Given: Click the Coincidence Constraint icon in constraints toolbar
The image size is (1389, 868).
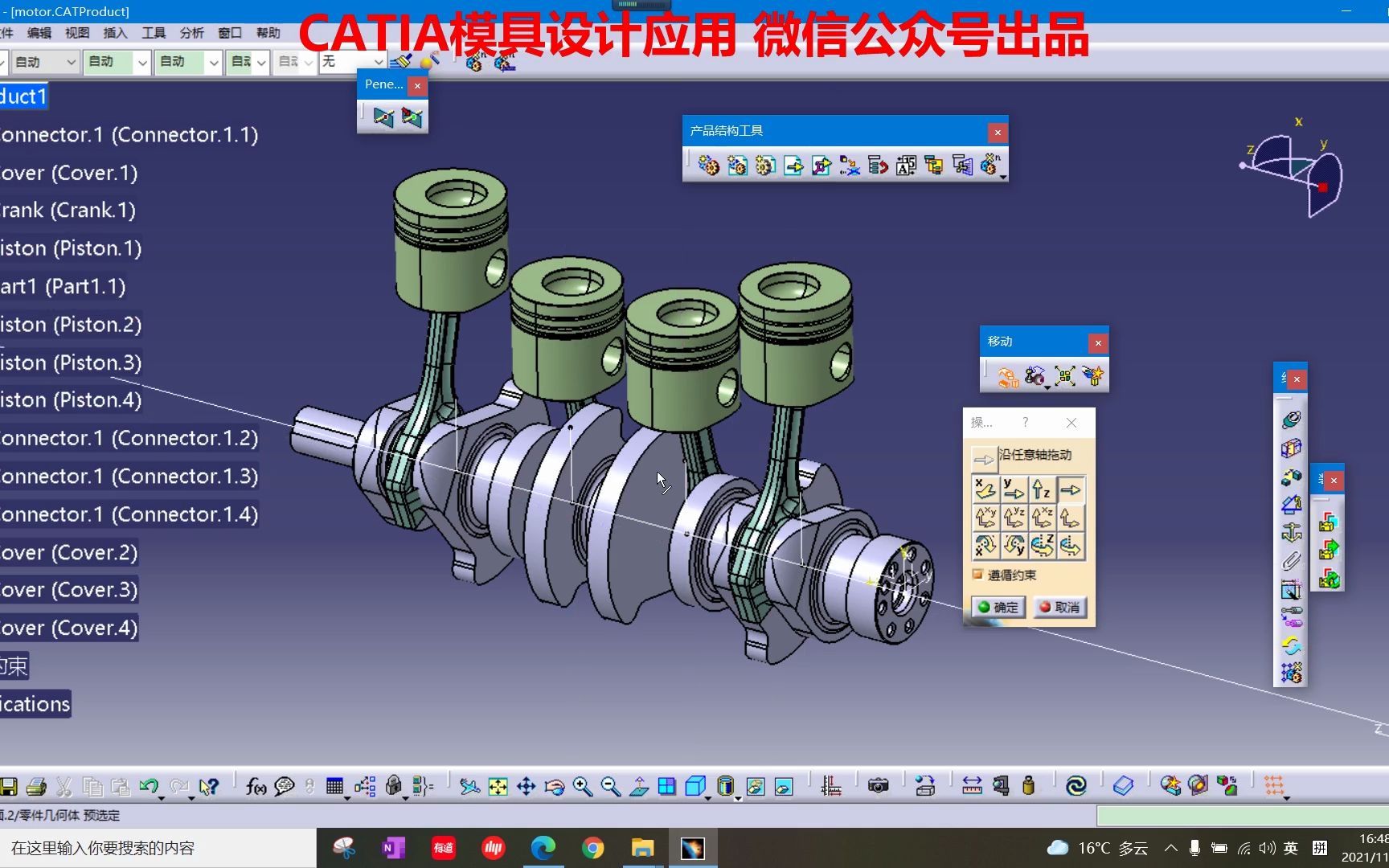Looking at the screenshot, I should [x=1291, y=420].
